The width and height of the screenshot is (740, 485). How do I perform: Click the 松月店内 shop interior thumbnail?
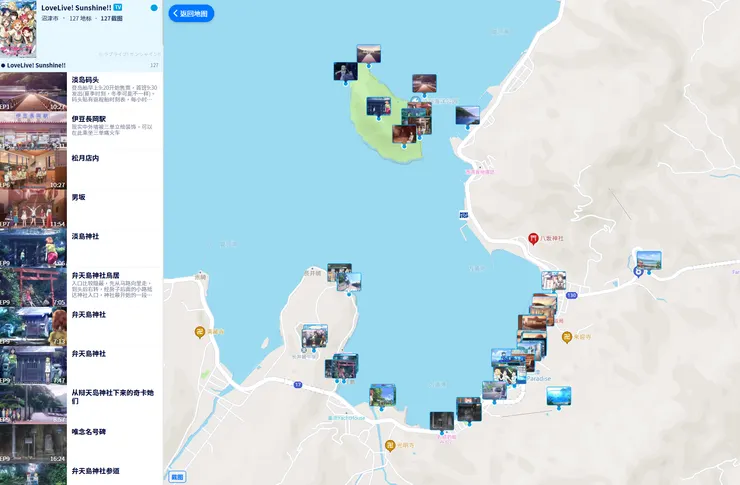[33, 170]
